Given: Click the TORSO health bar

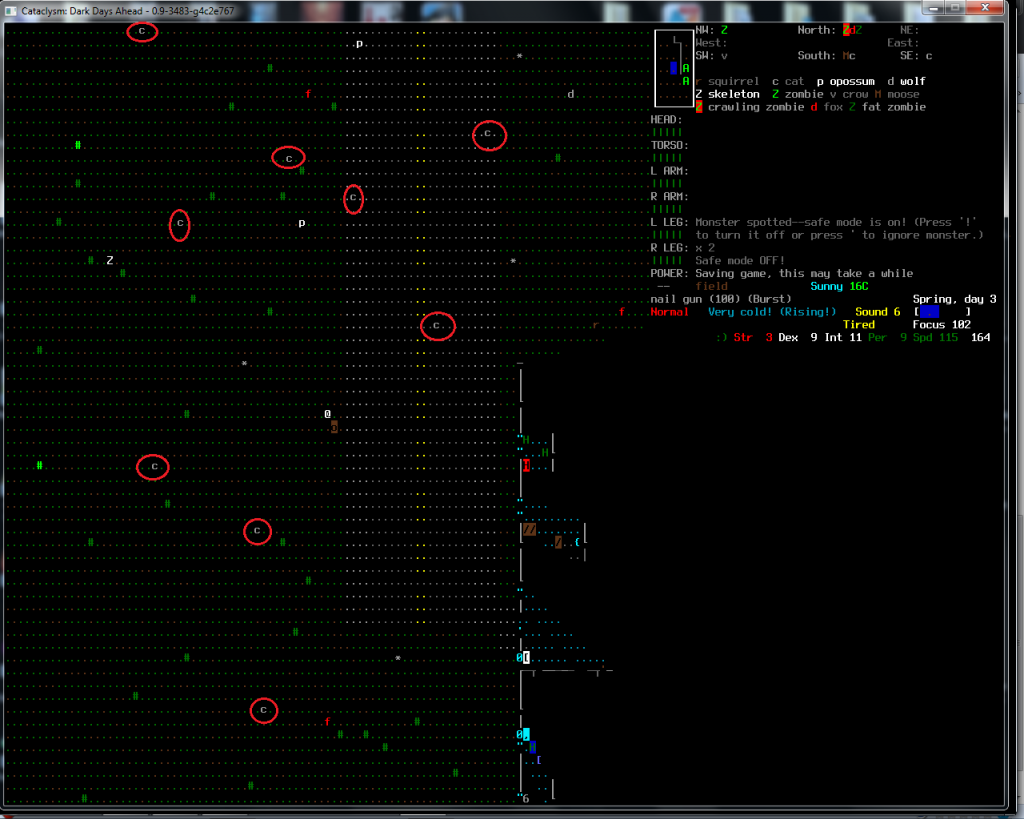Looking at the screenshot, I should pyautogui.click(x=667, y=158).
